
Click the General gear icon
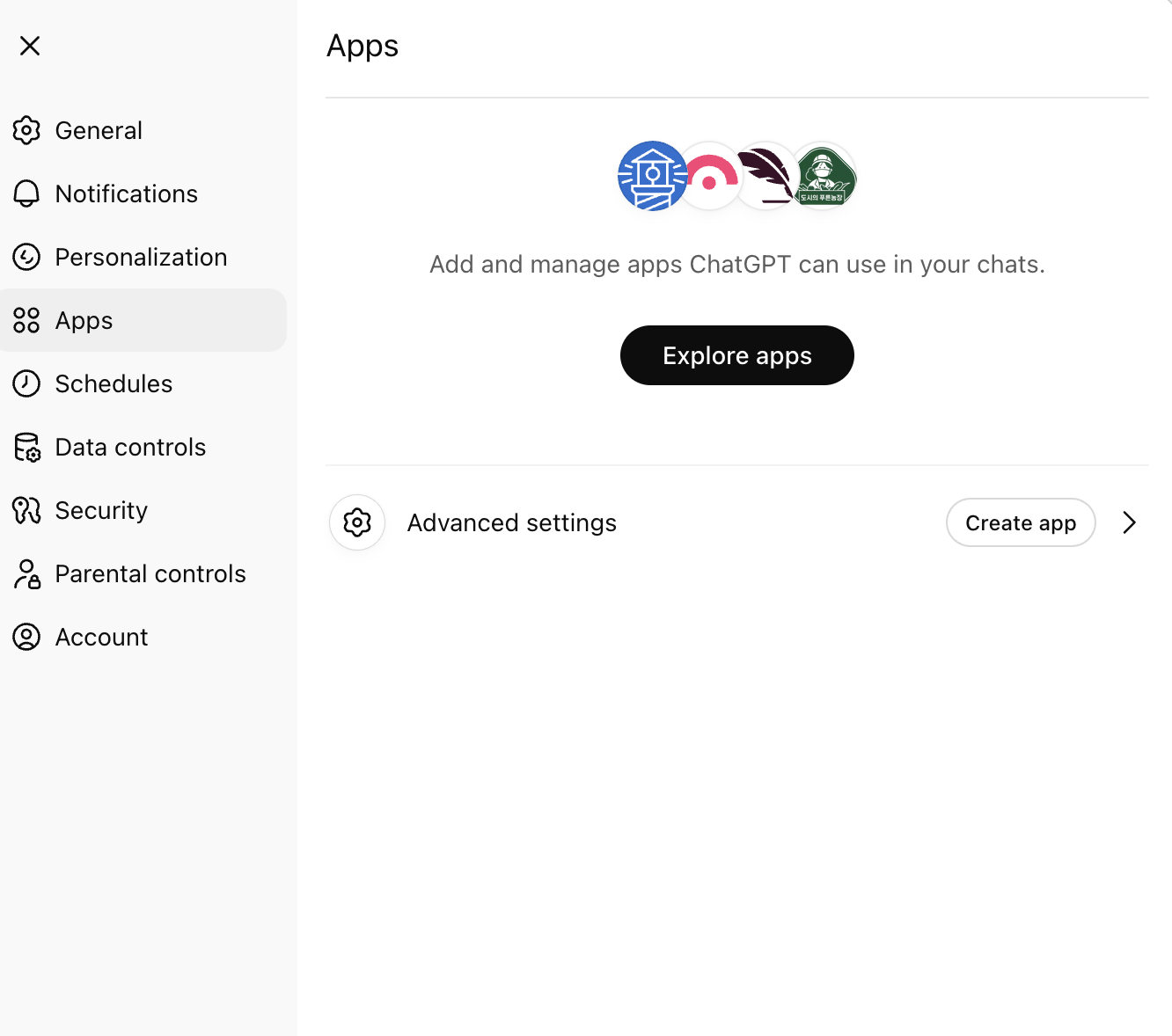click(26, 130)
